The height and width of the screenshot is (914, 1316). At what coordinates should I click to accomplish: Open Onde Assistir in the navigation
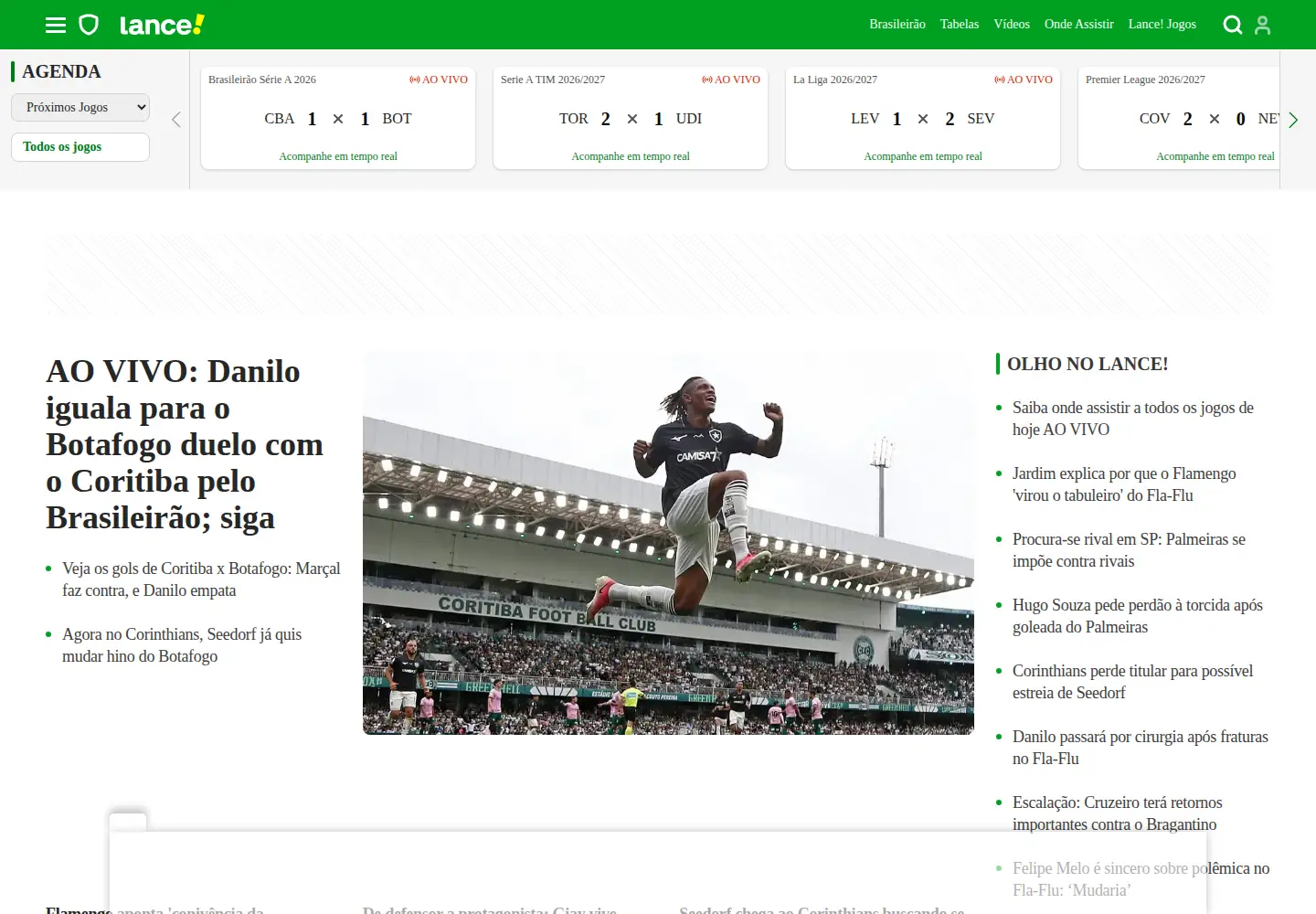(x=1079, y=25)
